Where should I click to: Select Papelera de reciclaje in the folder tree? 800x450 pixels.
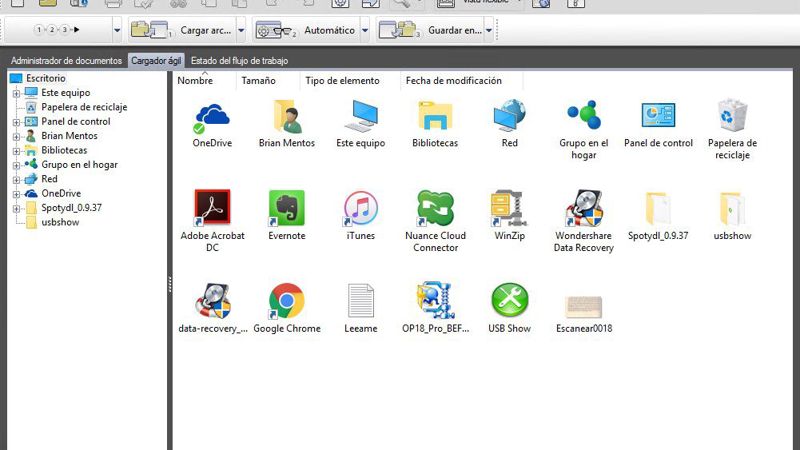click(x=84, y=107)
